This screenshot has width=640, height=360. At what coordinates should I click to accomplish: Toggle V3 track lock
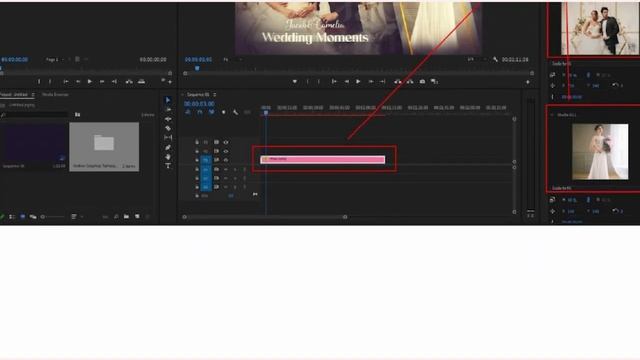(197, 142)
